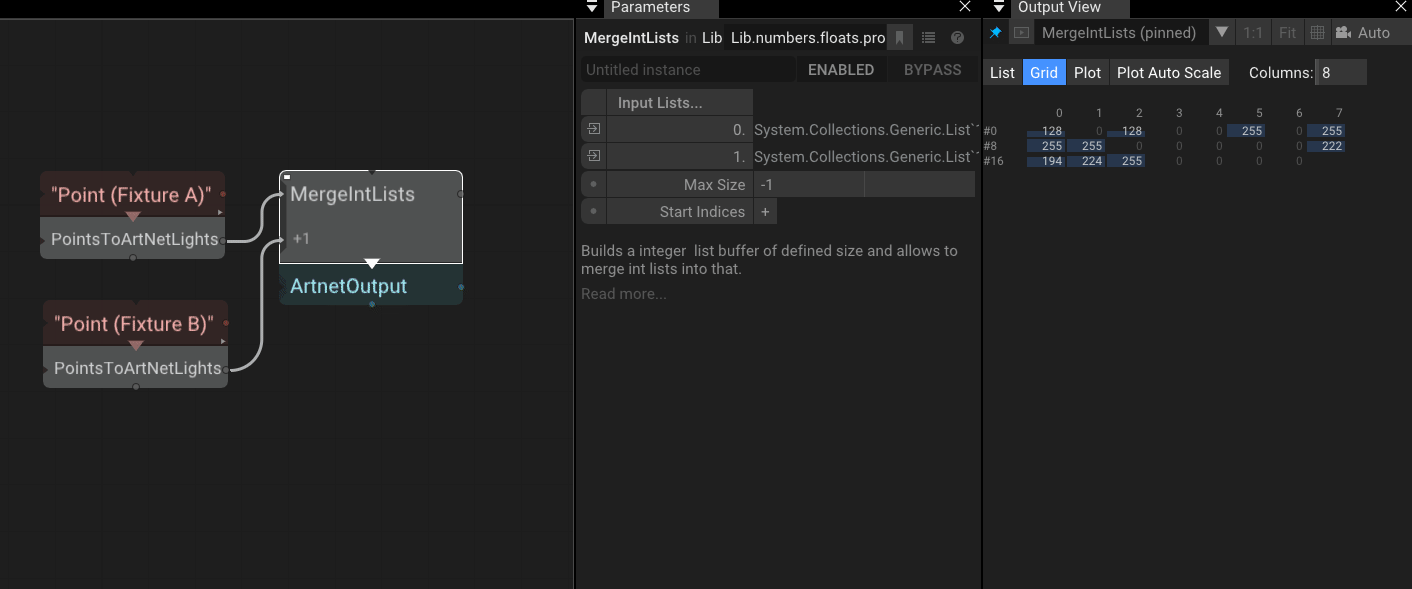Open the pinned operator dropdown arrow
The image size is (1412, 589).
[1221, 33]
